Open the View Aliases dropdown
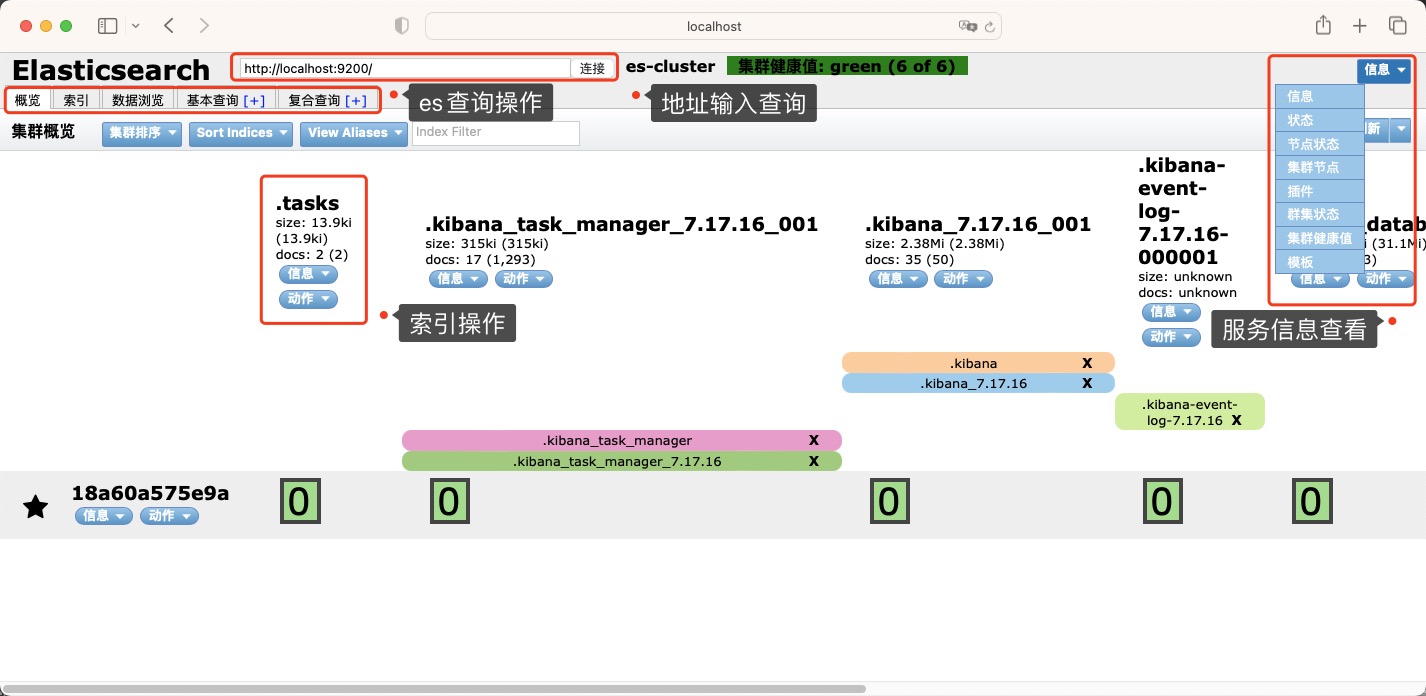 (x=353, y=133)
